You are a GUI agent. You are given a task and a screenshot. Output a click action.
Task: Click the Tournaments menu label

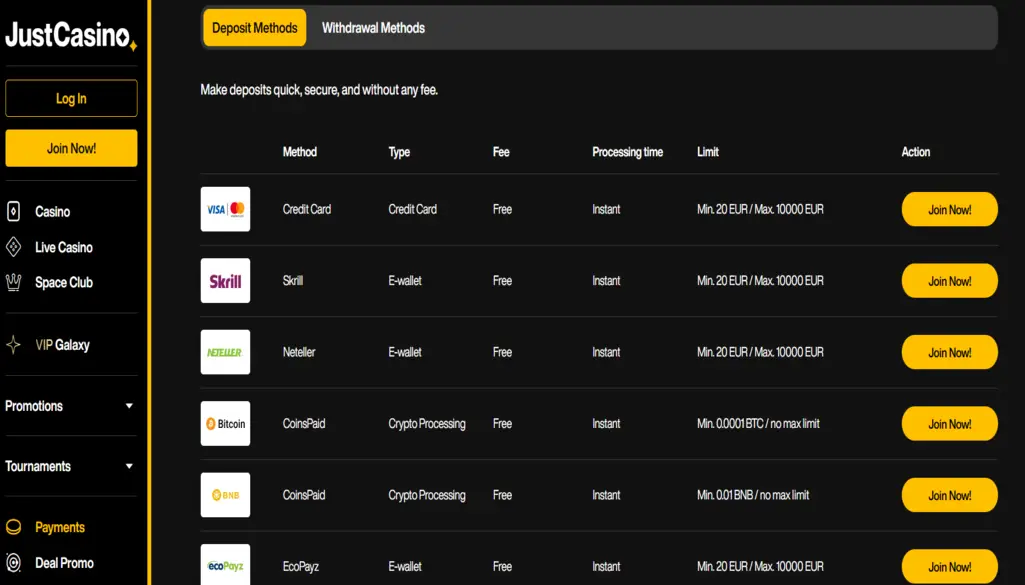pyautogui.click(x=38, y=466)
